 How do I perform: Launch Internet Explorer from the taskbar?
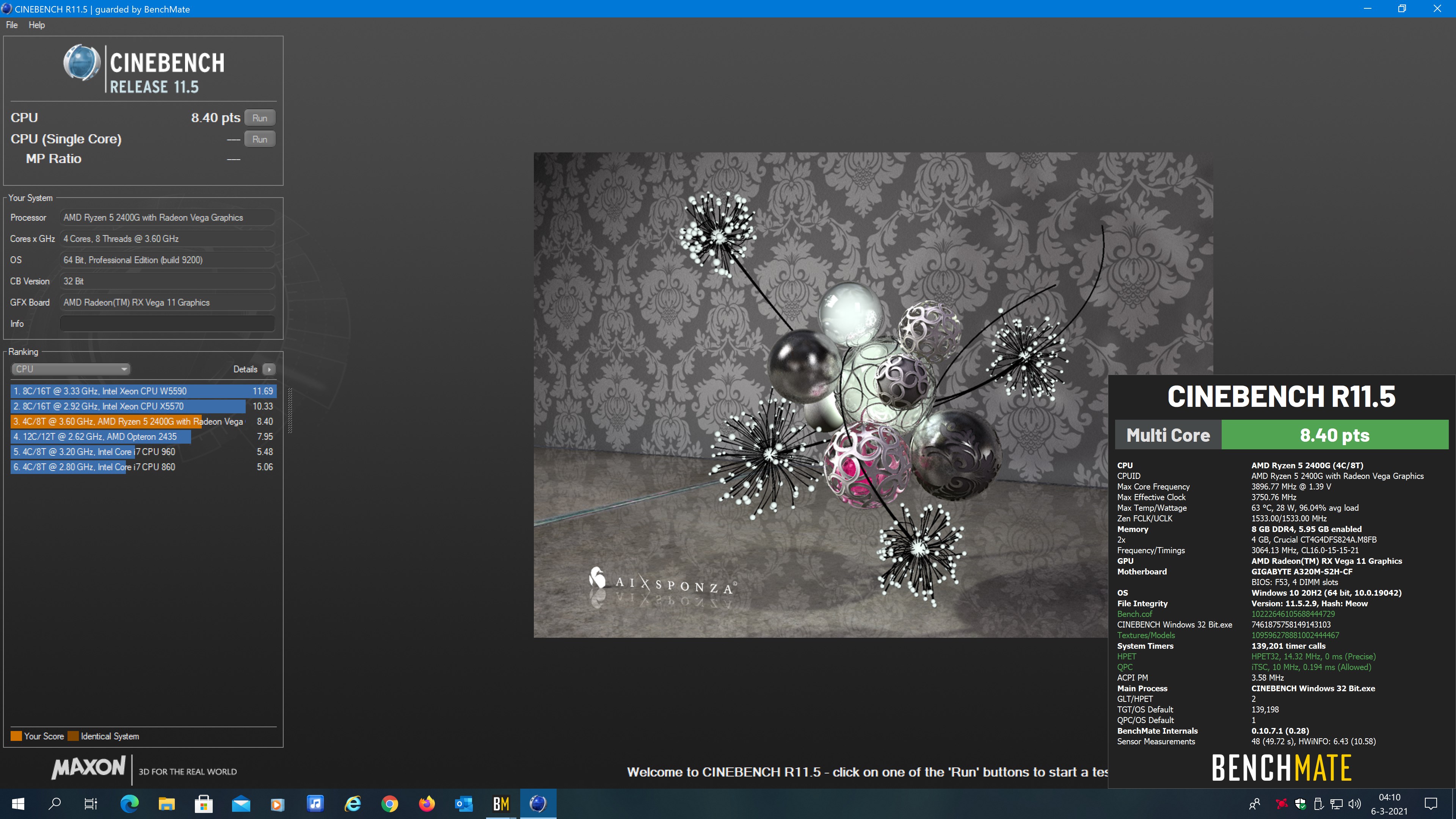click(353, 804)
